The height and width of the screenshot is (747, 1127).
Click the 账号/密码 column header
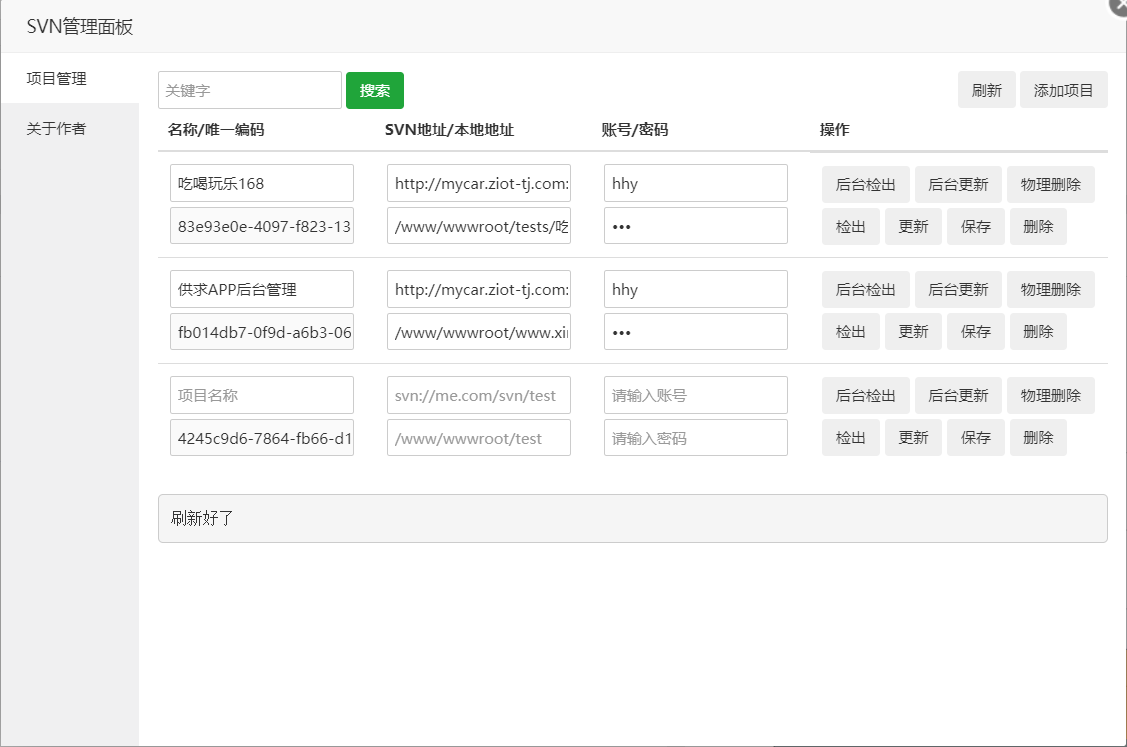(635, 130)
